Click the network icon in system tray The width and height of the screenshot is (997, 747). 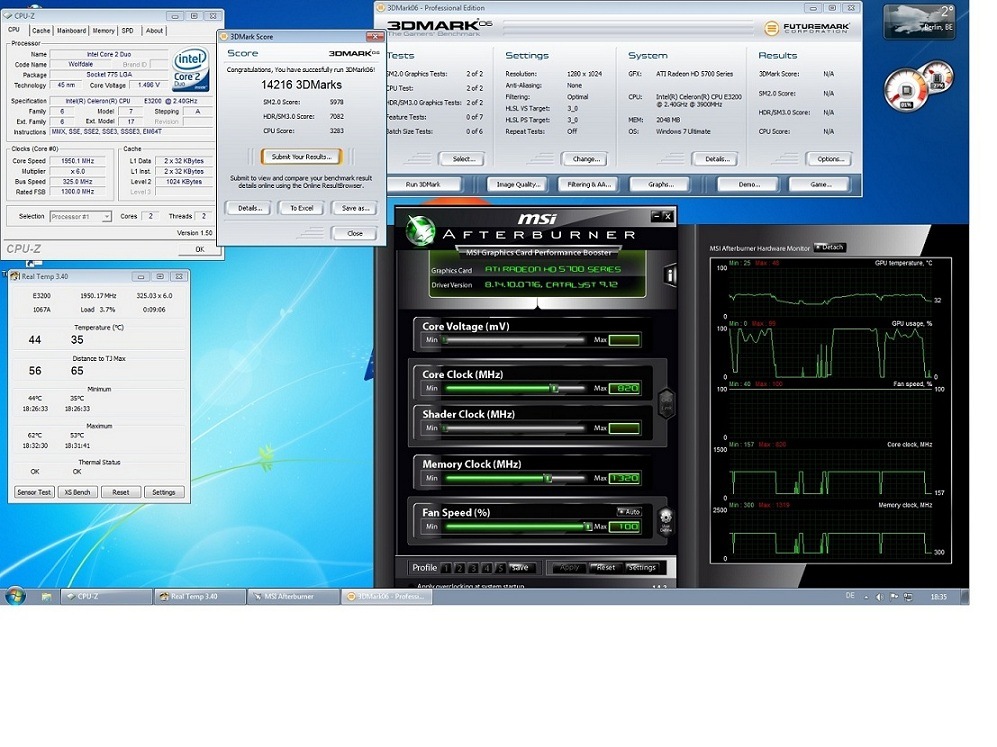pyautogui.click(x=908, y=597)
